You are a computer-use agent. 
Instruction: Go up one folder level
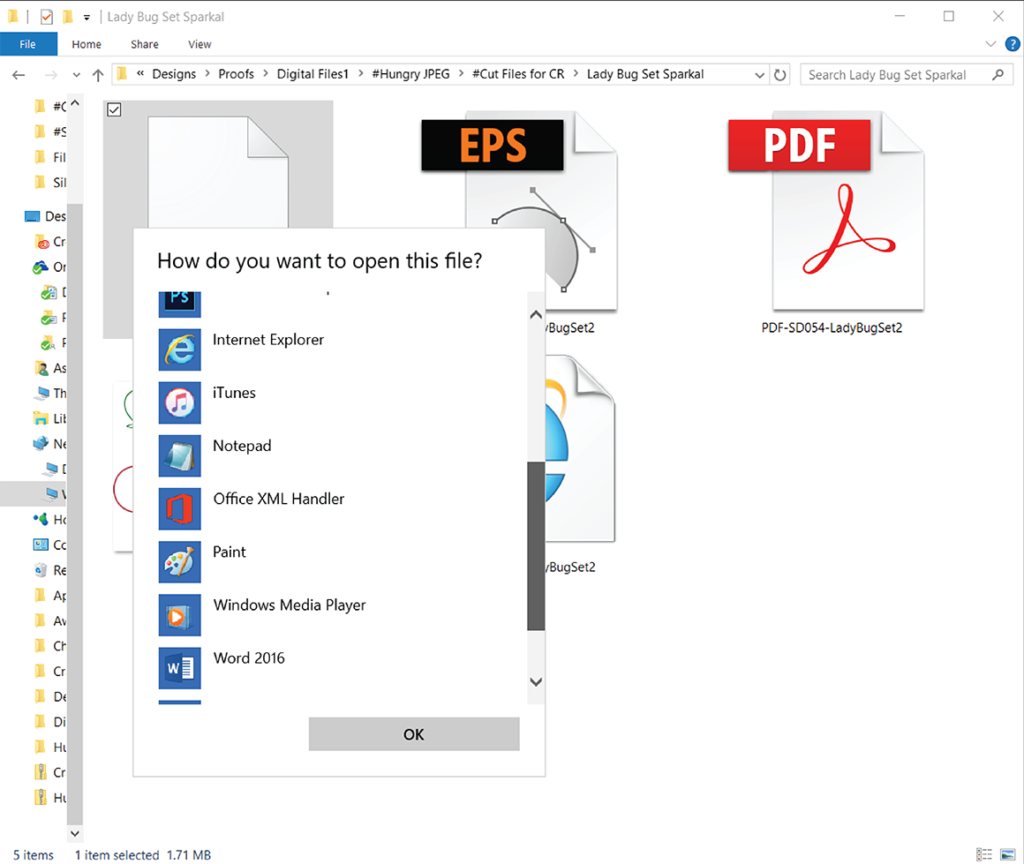(98, 75)
